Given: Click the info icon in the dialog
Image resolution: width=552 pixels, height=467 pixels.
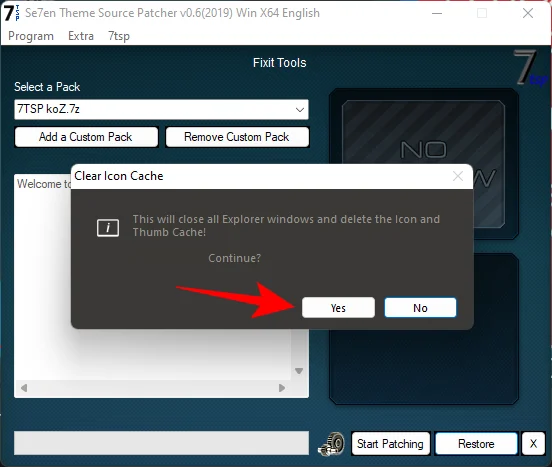Looking at the screenshot, I should click(x=108, y=227).
